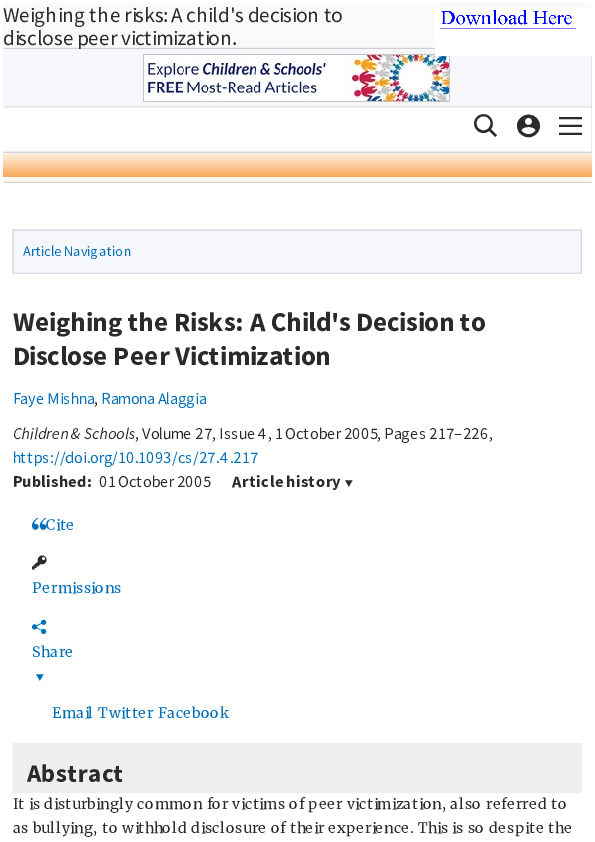This screenshot has width=595, height=842.
Task: Select author Ramona Alaggia
Action: [154, 398]
